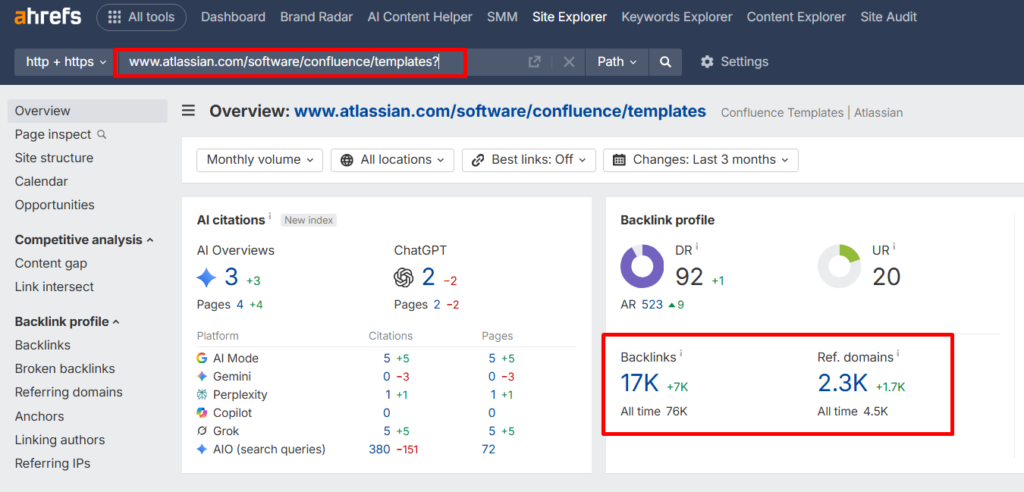
Task: Click the Ref. domains info icon
Action: [x=897, y=353]
